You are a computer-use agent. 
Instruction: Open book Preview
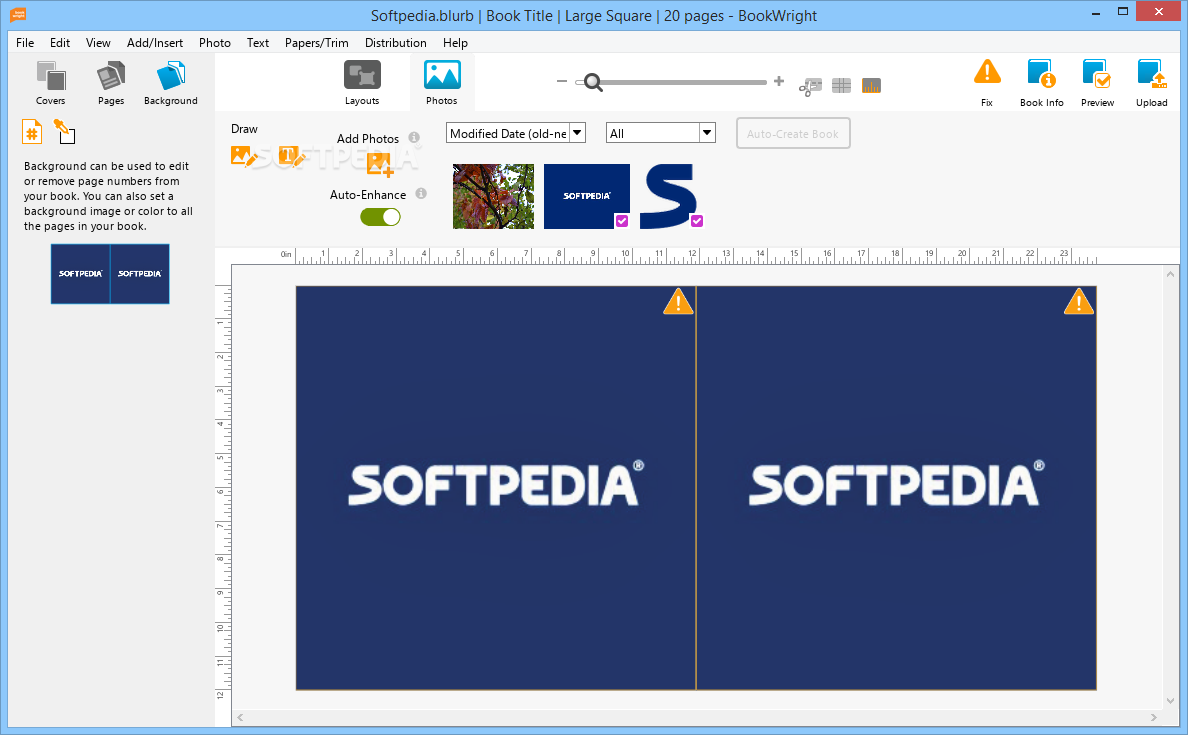coord(1097,83)
